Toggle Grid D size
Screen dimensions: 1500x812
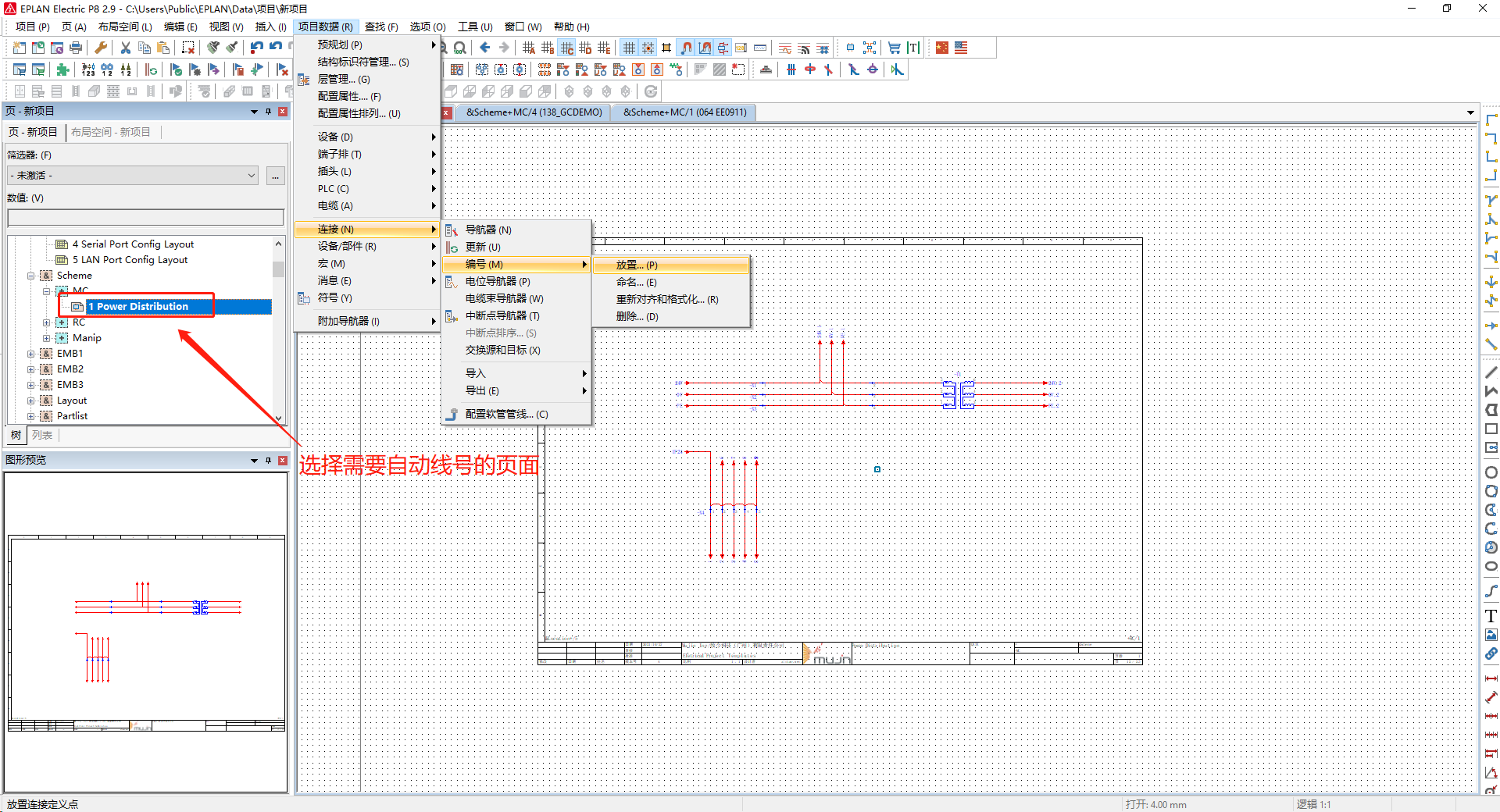tap(585, 48)
